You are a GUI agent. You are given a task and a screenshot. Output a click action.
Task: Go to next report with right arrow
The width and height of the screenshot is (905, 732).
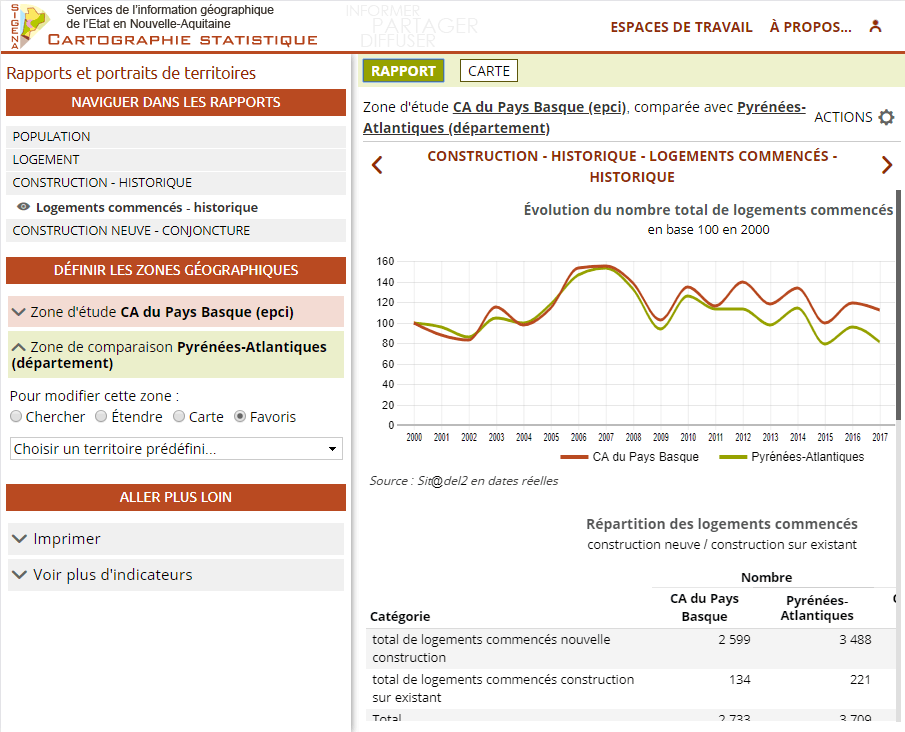click(x=887, y=165)
